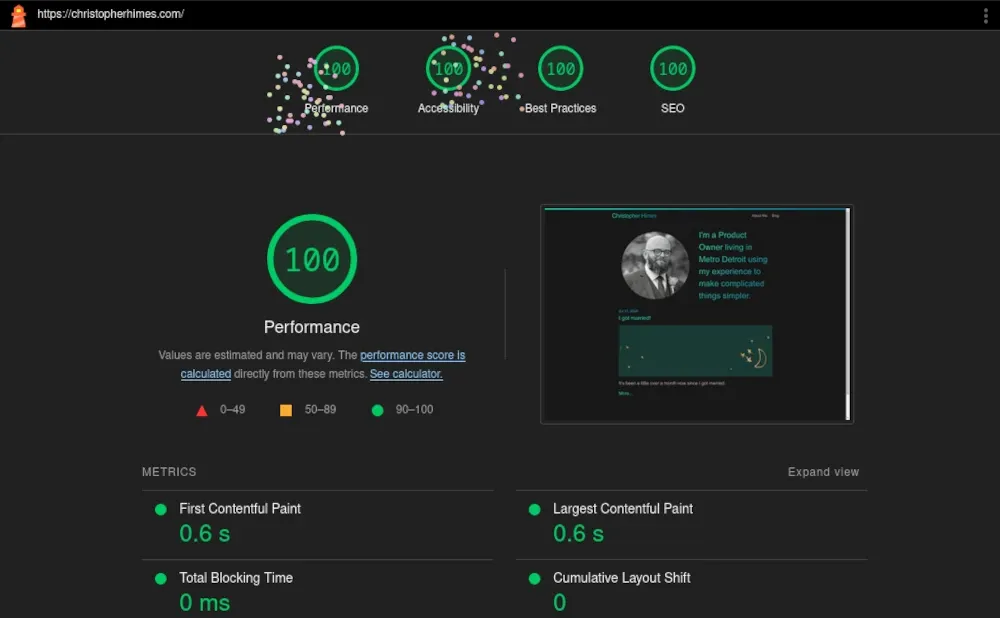This screenshot has height=618, width=1000.
Task: Click Expand view to enlarge the screenshot filmstrip
Action: pos(822,471)
